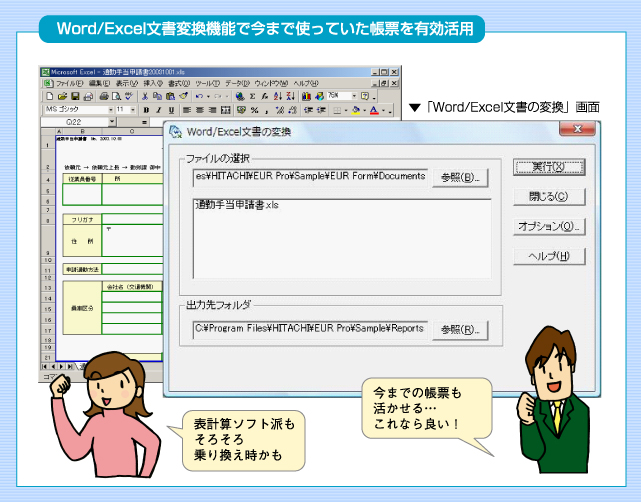Click the Sort Ascending A-Z icon
This screenshot has height=502, width=641.
click(x=278, y=96)
